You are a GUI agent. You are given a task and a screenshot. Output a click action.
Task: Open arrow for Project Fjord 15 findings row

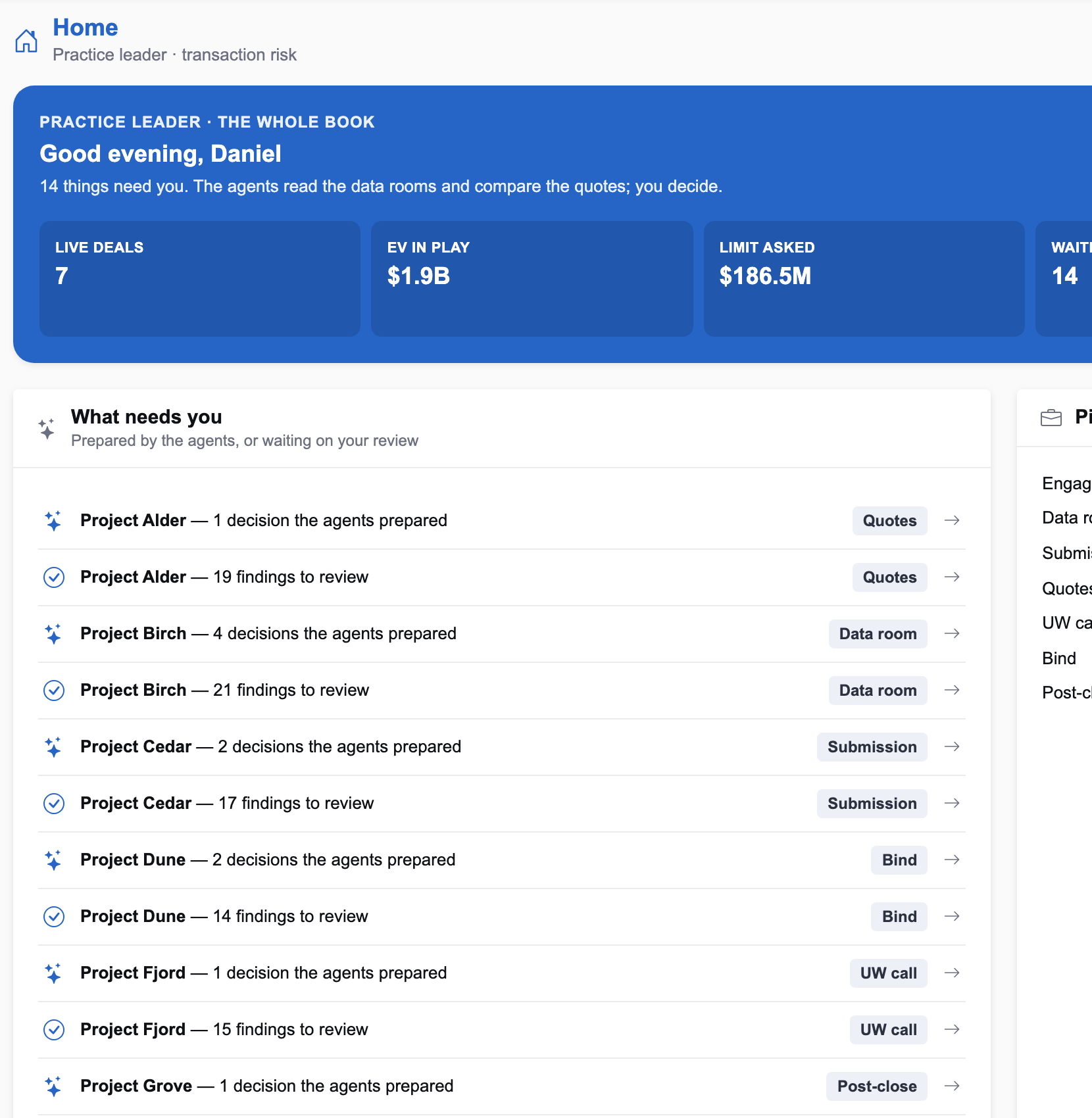click(952, 1030)
